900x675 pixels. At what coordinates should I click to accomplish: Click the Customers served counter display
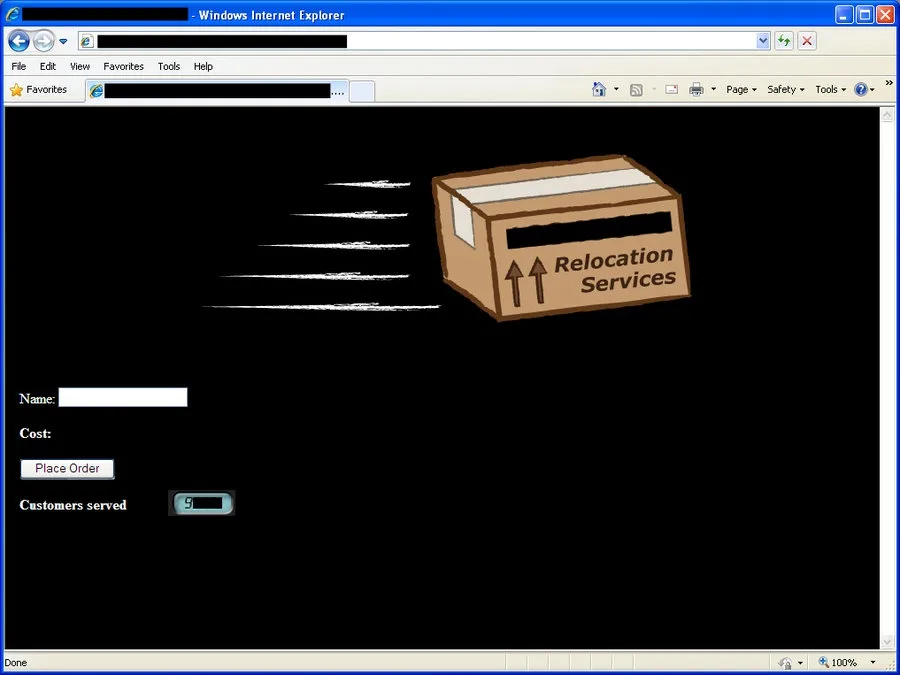coord(202,503)
